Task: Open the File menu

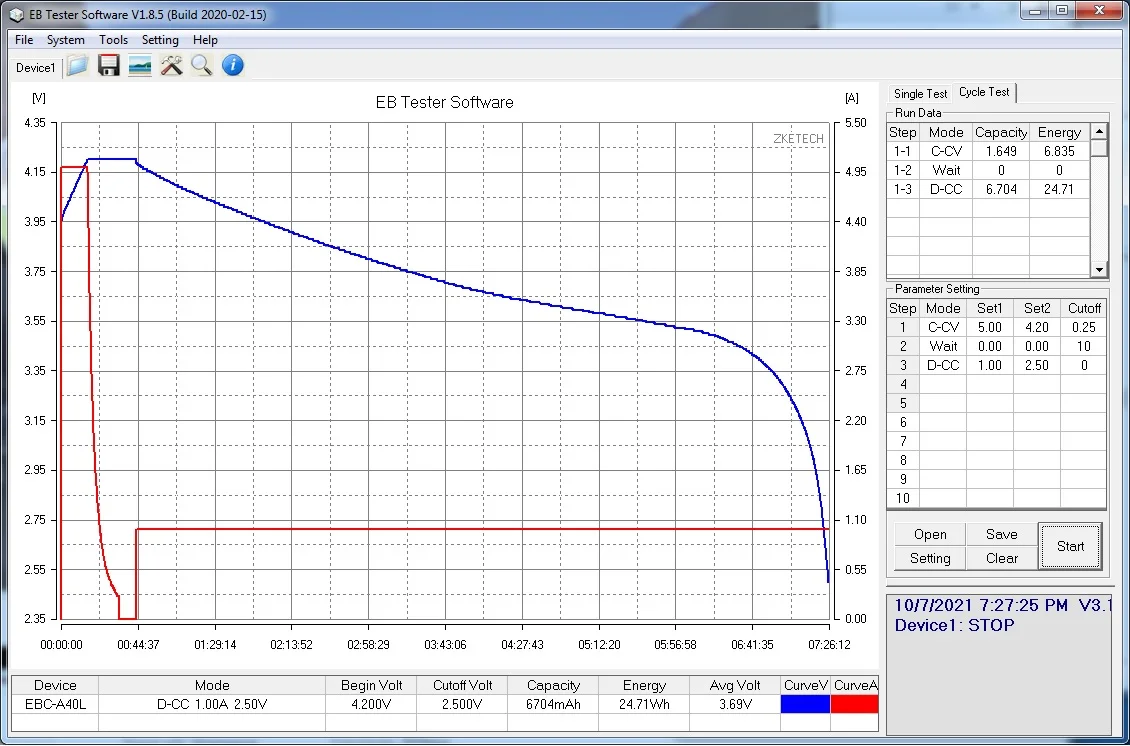Action: [x=24, y=40]
